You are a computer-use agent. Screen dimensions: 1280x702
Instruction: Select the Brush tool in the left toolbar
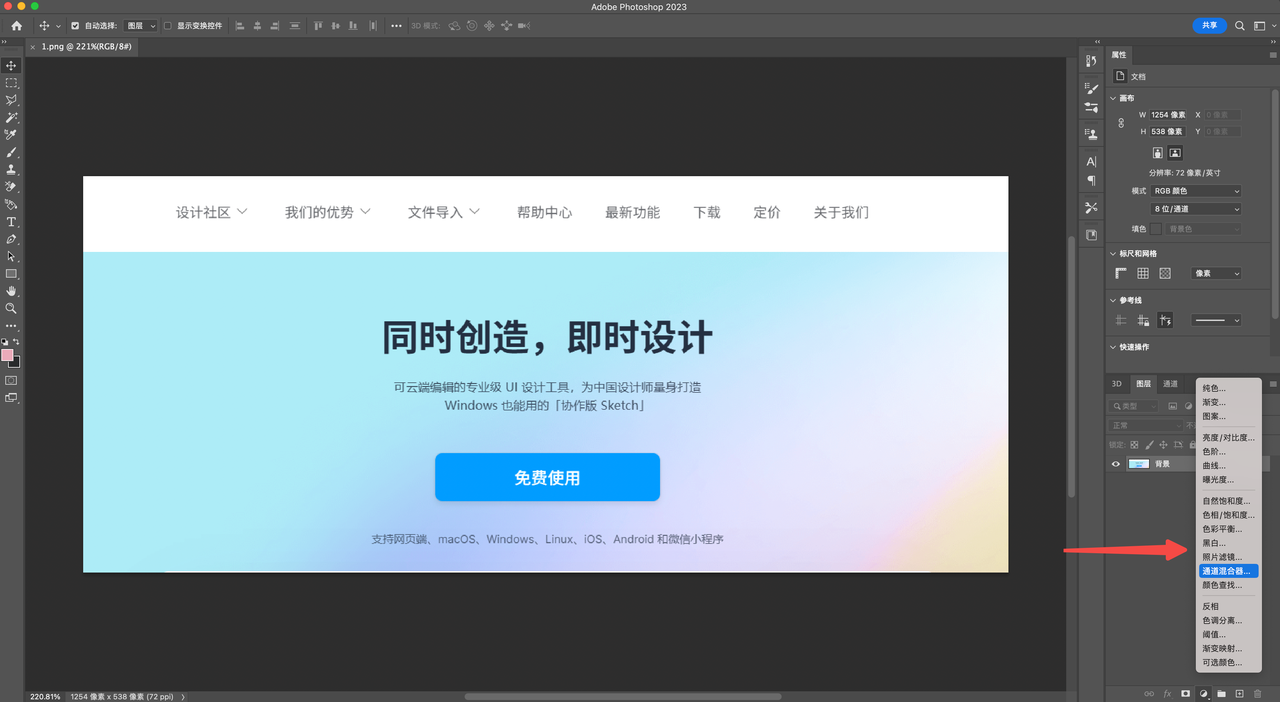tap(12, 152)
